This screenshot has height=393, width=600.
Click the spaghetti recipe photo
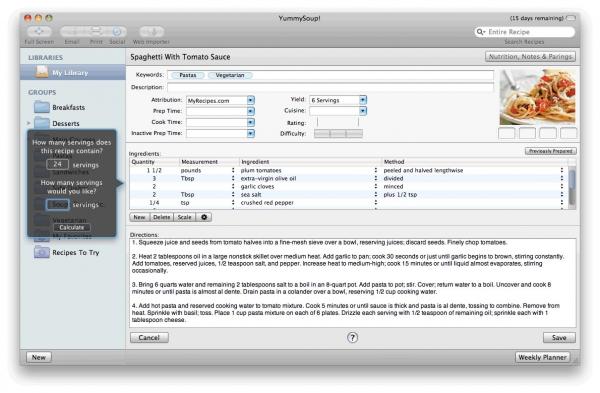click(537, 97)
